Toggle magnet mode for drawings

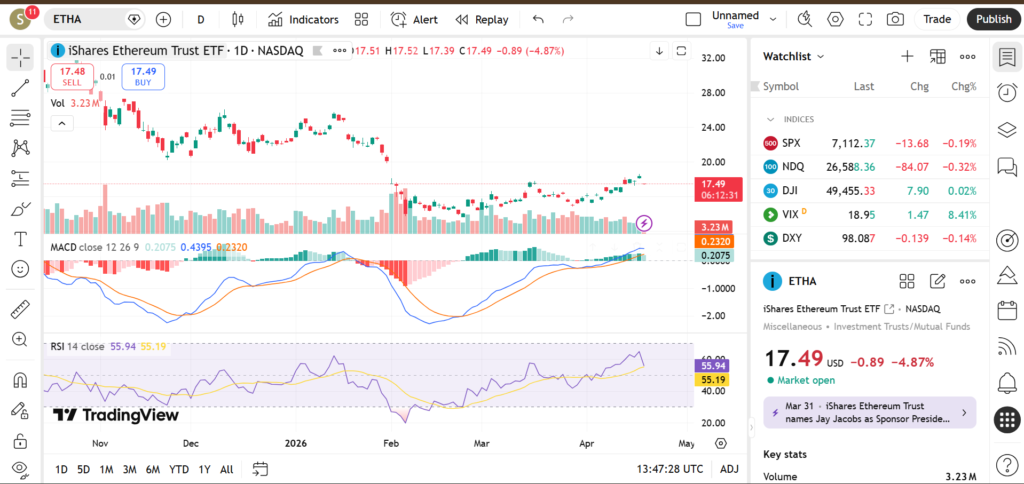[20, 380]
